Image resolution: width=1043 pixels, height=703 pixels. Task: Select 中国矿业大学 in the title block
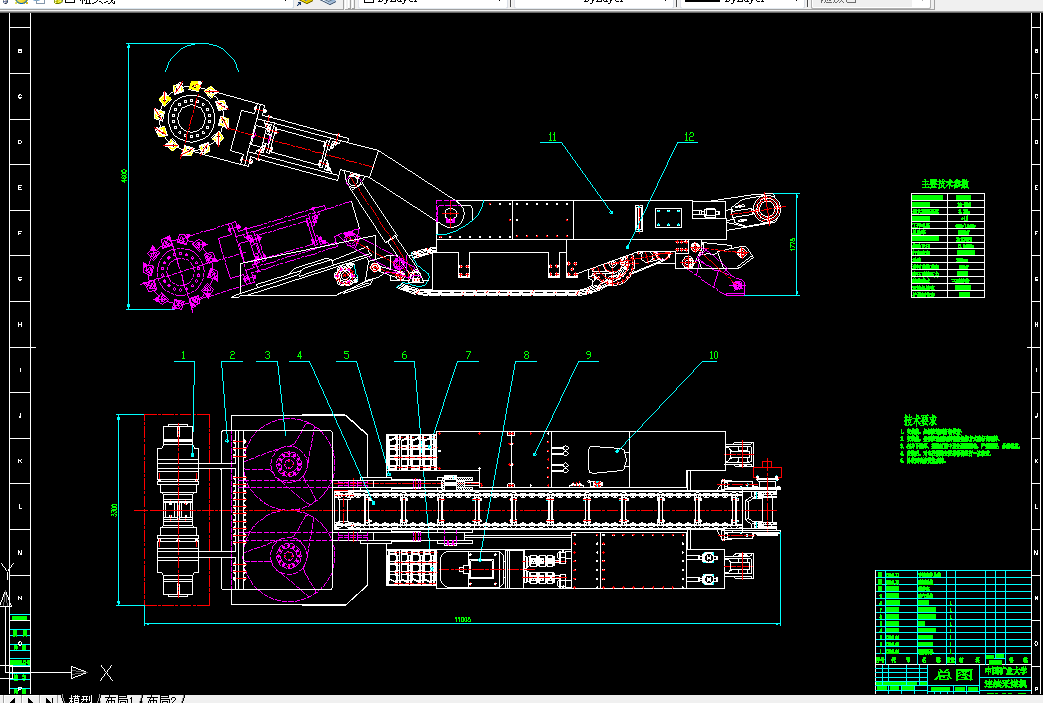[x=1006, y=671]
